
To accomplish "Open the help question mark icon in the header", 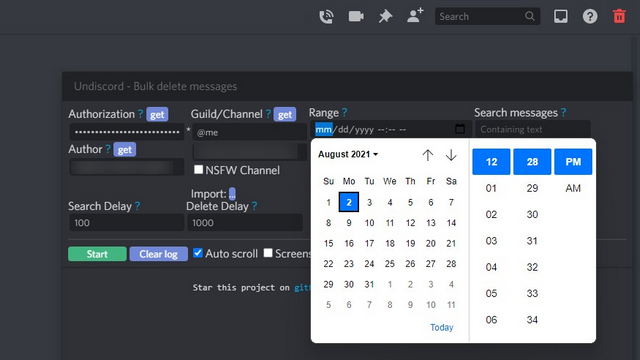I will tap(590, 16).
